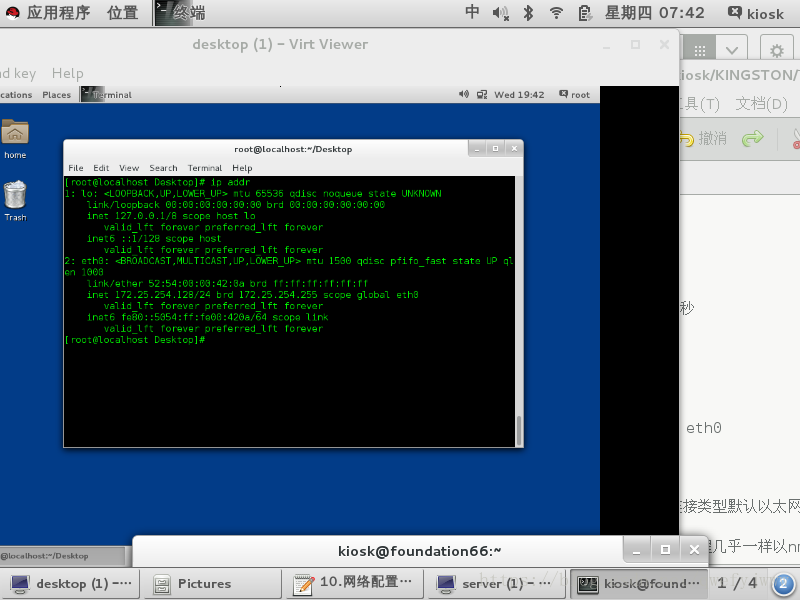Click the guest terminal vertical scrollbar
Screen dimensions: 800x600
(x=519, y=430)
